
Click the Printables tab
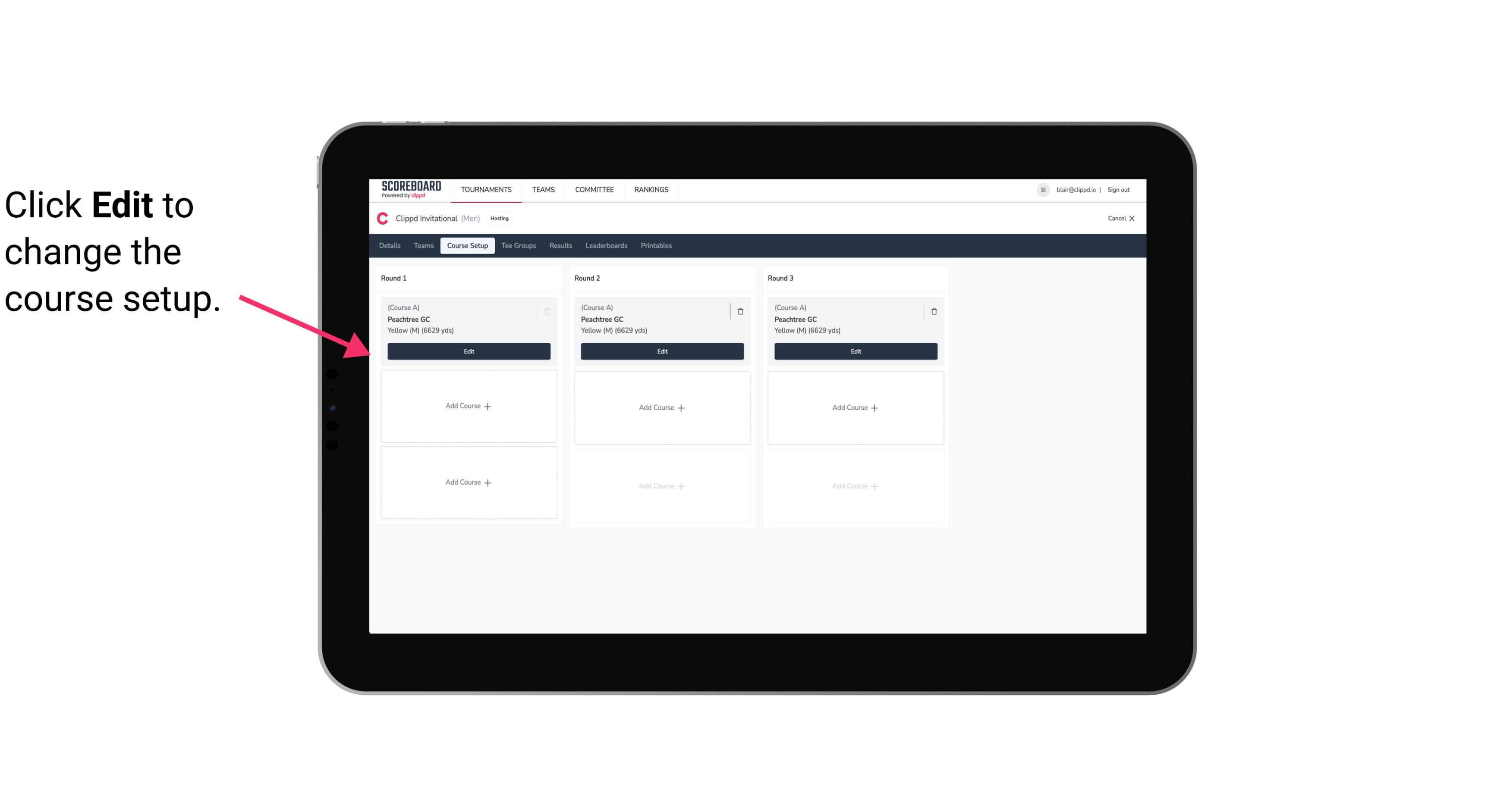[x=655, y=245]
